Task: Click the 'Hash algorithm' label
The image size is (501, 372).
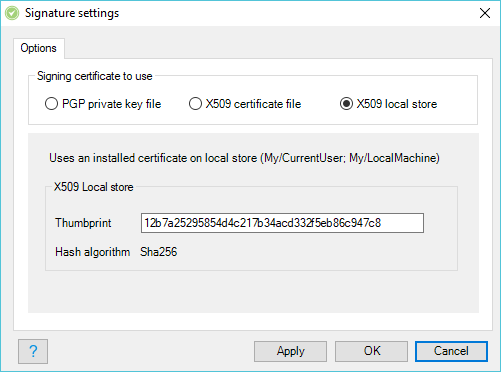Action: (93, 252)
